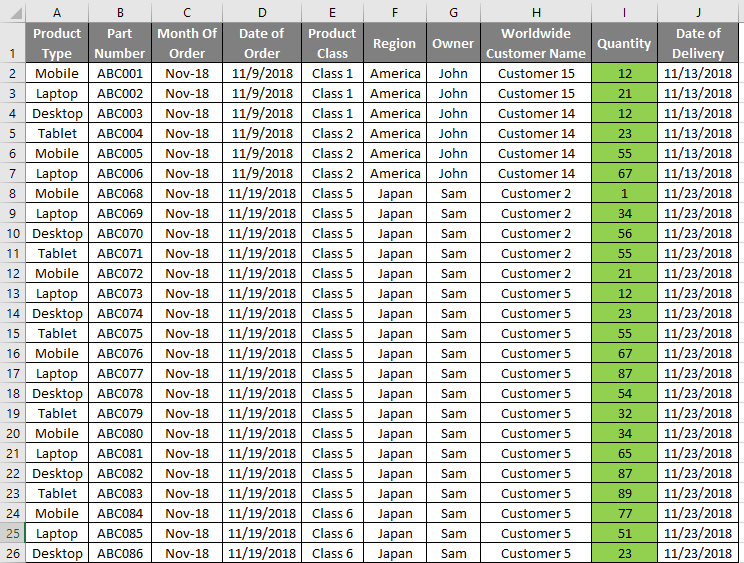
Task: Click the Product Type header cell
Action: 57,43
